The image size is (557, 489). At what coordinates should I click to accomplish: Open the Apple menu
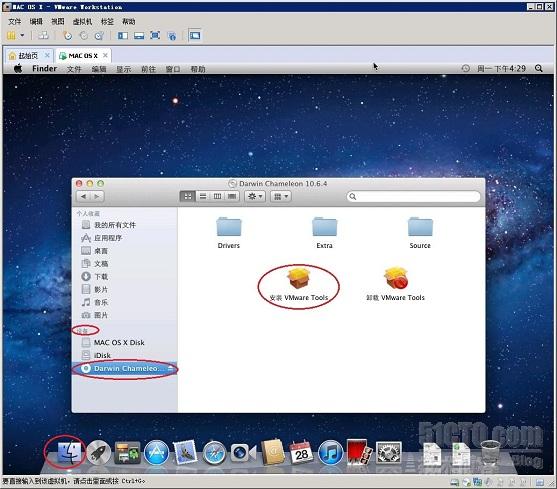pos(18,68)
